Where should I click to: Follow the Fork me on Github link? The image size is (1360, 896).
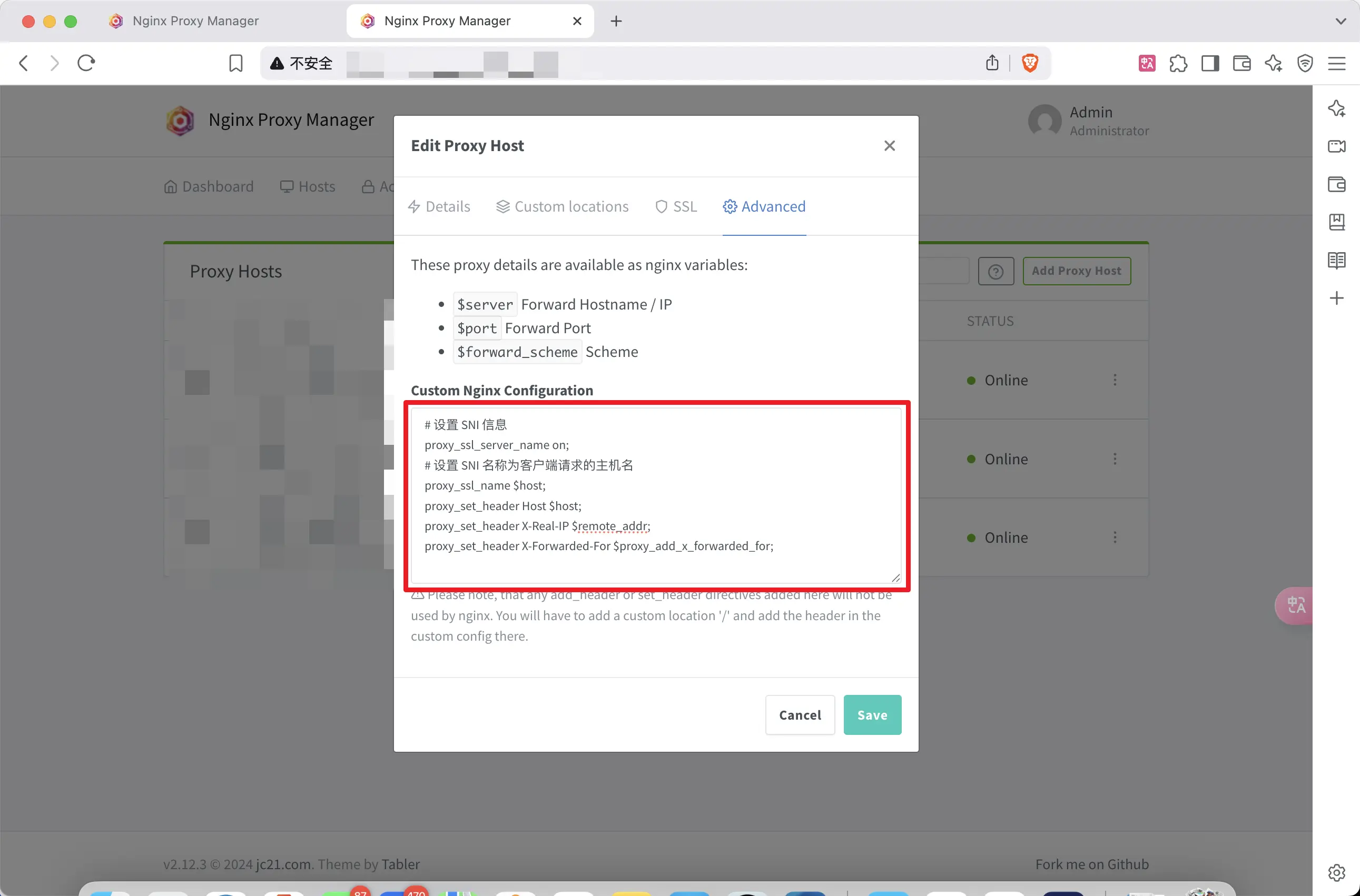point(1092,864)
